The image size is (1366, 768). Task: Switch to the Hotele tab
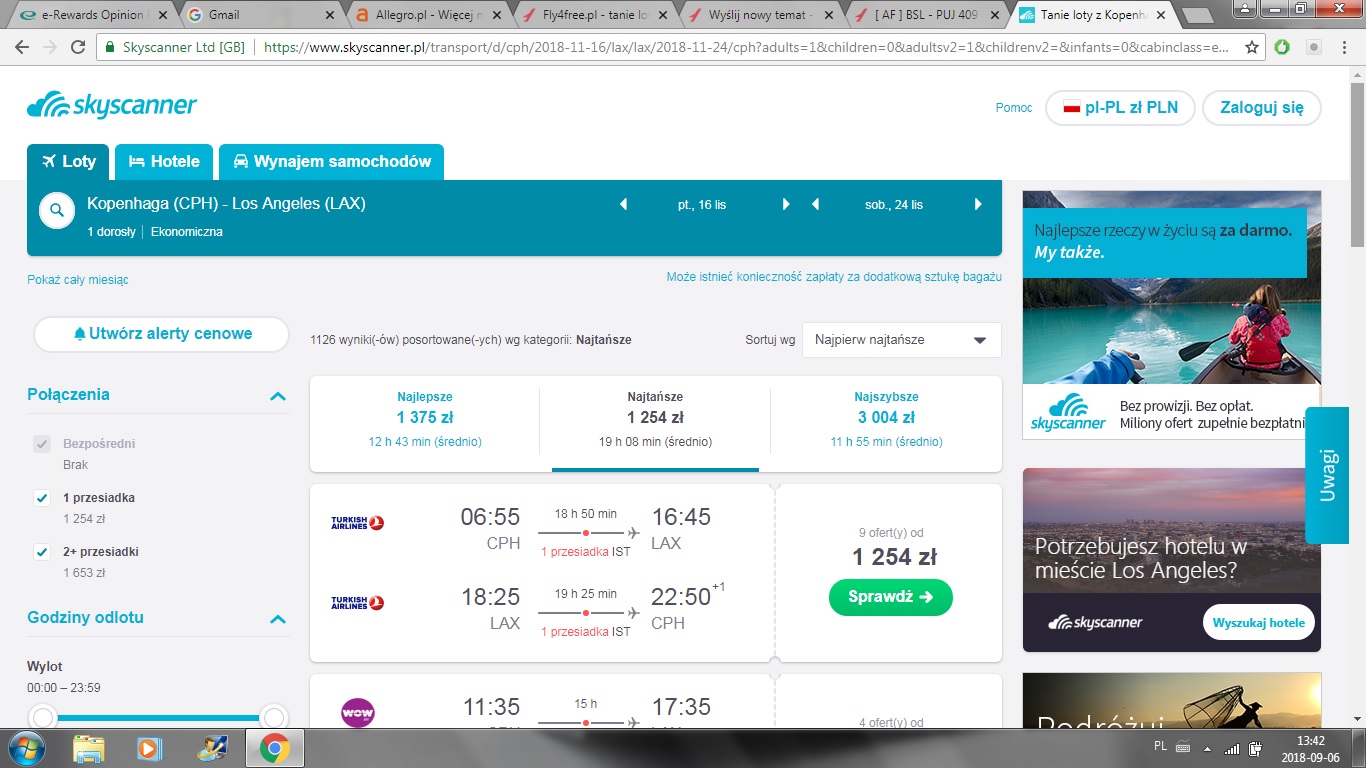click(x=164, y=162)
